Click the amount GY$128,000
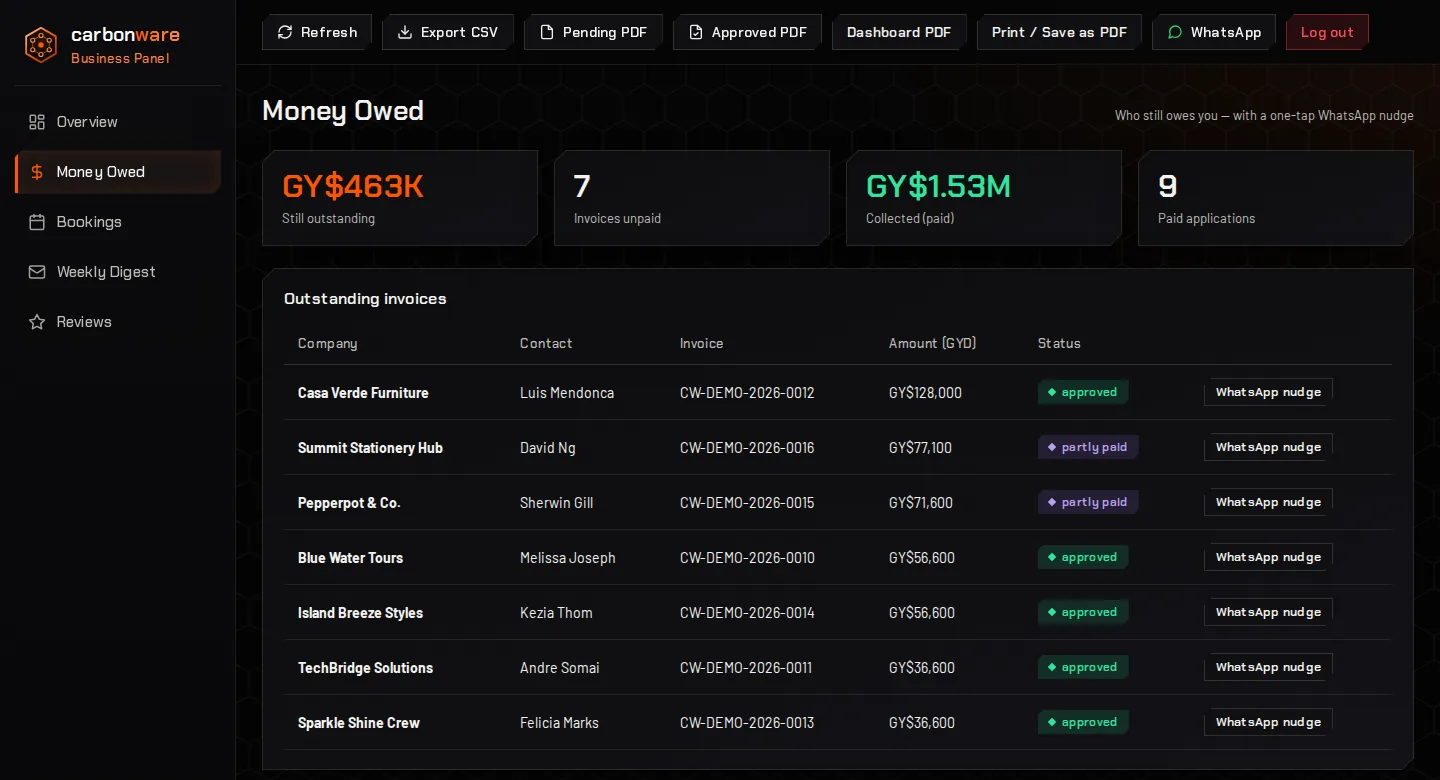 click(x=925, y=393)
